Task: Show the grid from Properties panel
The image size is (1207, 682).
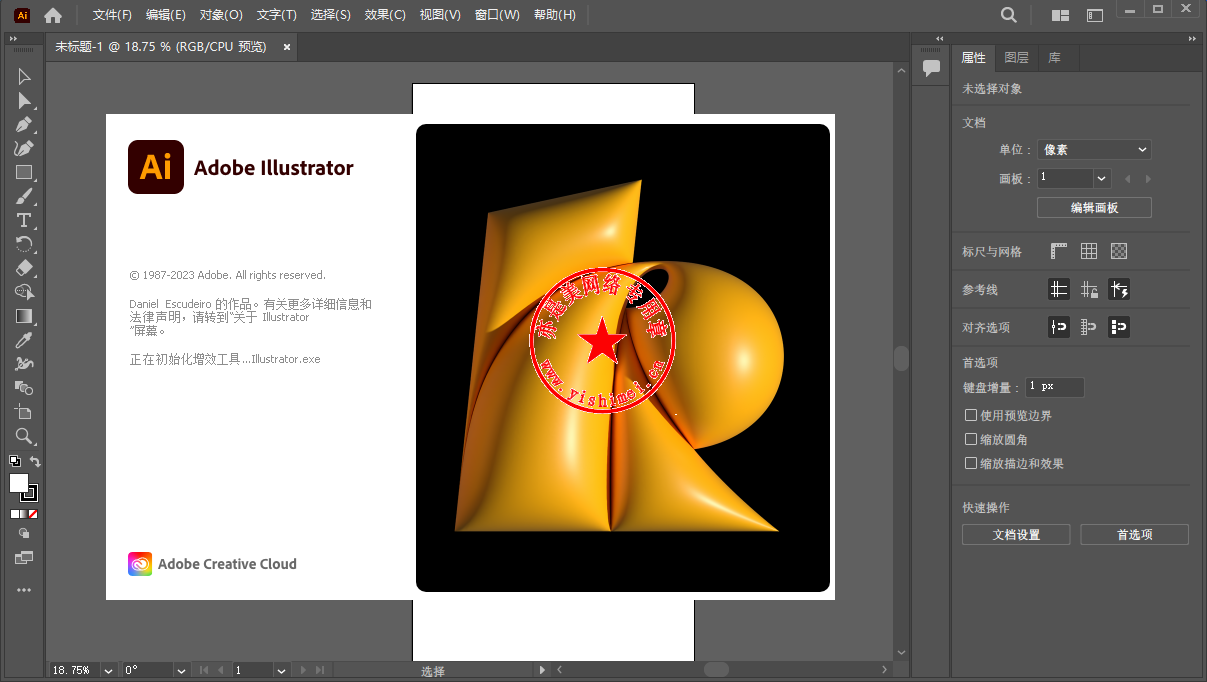Action: pos(1089,252)
